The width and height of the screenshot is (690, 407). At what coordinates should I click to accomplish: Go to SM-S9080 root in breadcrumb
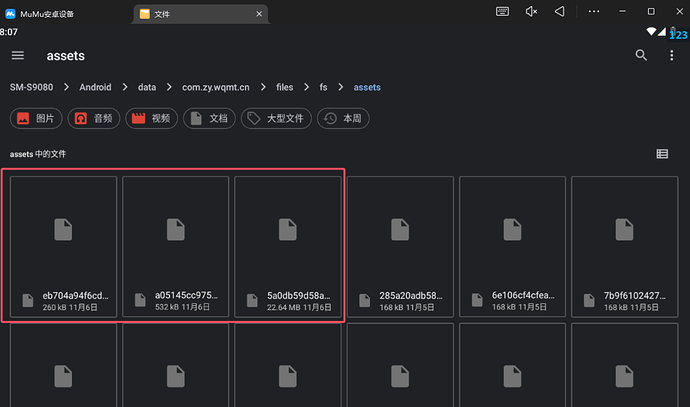(33, 87)
